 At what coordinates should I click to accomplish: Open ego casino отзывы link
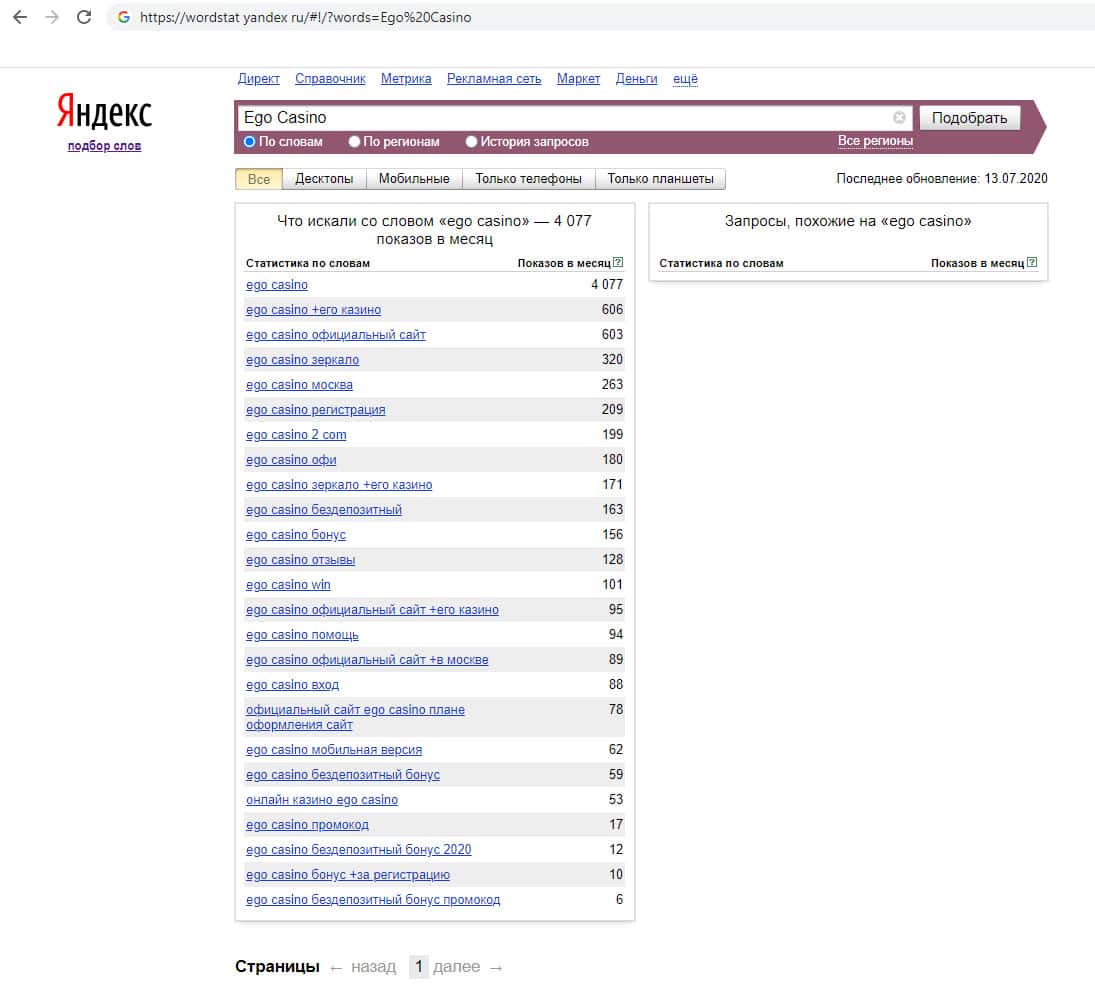coord(300,560)
